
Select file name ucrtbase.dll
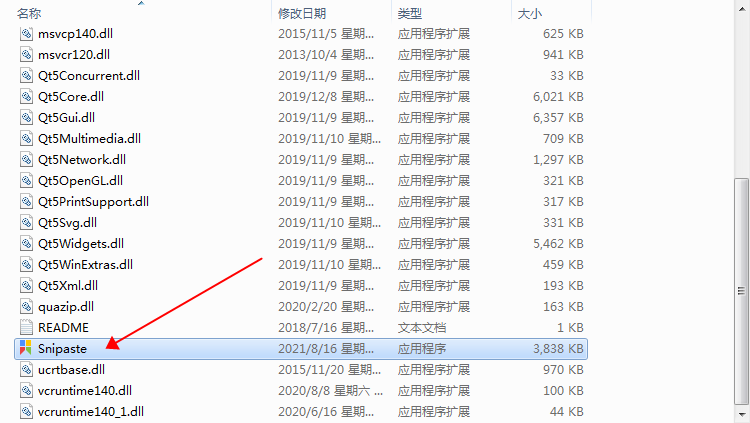pyautogui.click(x=71, y=370)
